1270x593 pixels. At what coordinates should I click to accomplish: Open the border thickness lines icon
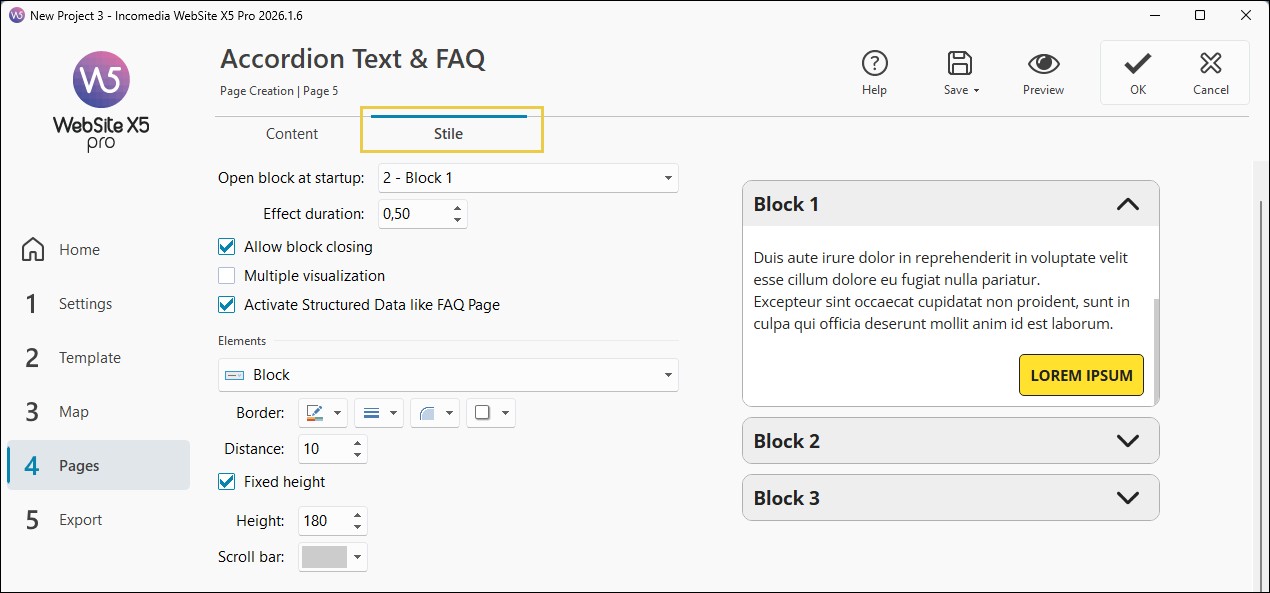(x=371, y=412)
